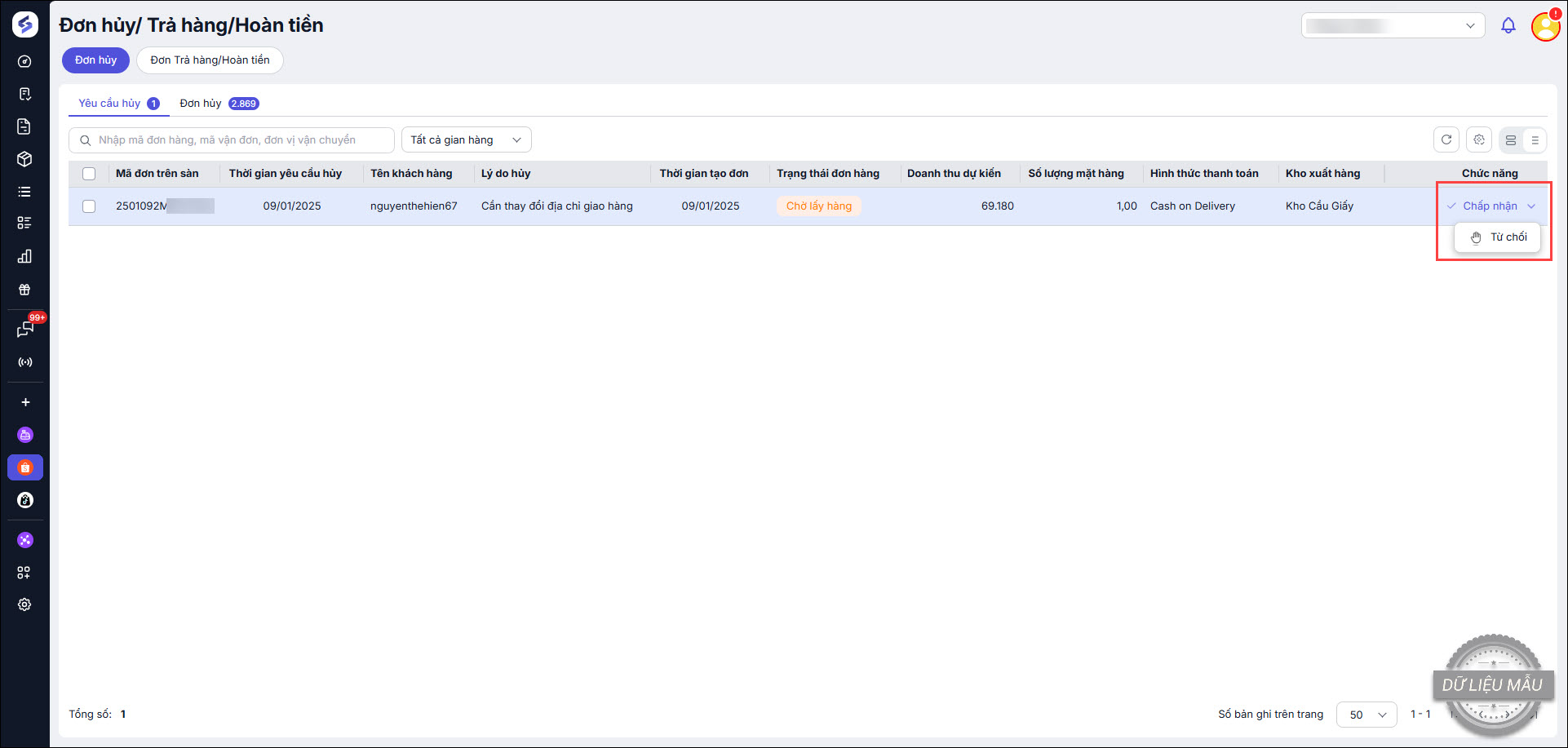The width and height of the screenshot is (1568, 748).
Task: Select the checkbox for order 2501092M
Action: [89, 206]
